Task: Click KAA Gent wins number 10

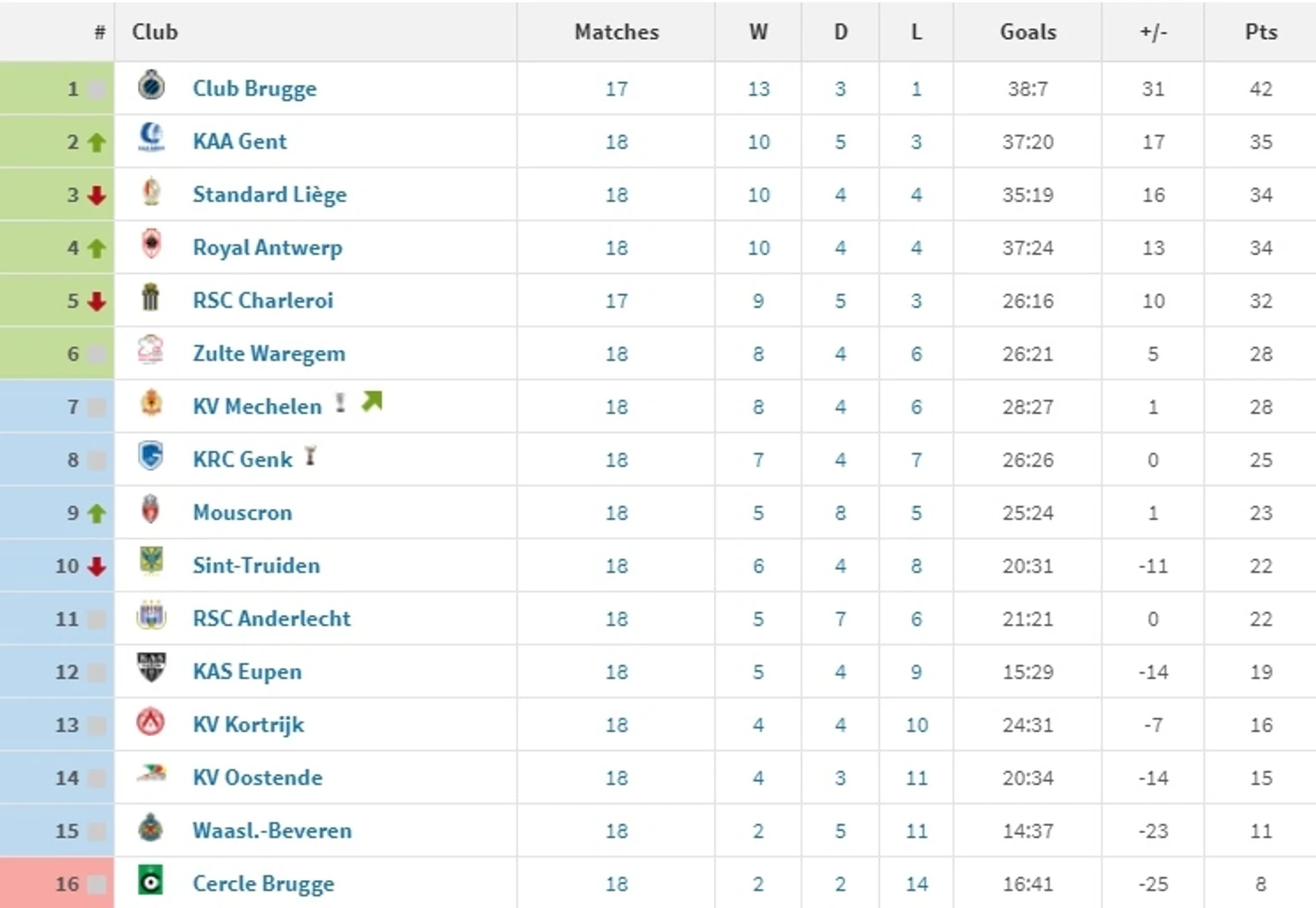Action: (758, 142)
